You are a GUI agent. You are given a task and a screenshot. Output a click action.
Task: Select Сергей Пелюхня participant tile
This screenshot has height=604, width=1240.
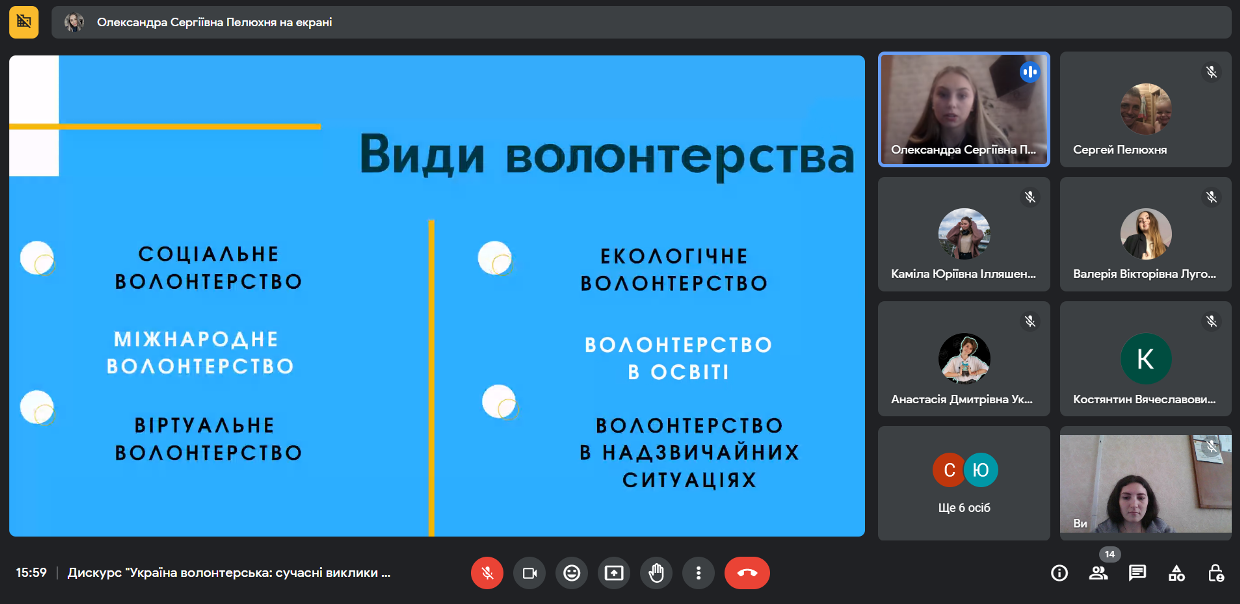[x=1145, y=109]
